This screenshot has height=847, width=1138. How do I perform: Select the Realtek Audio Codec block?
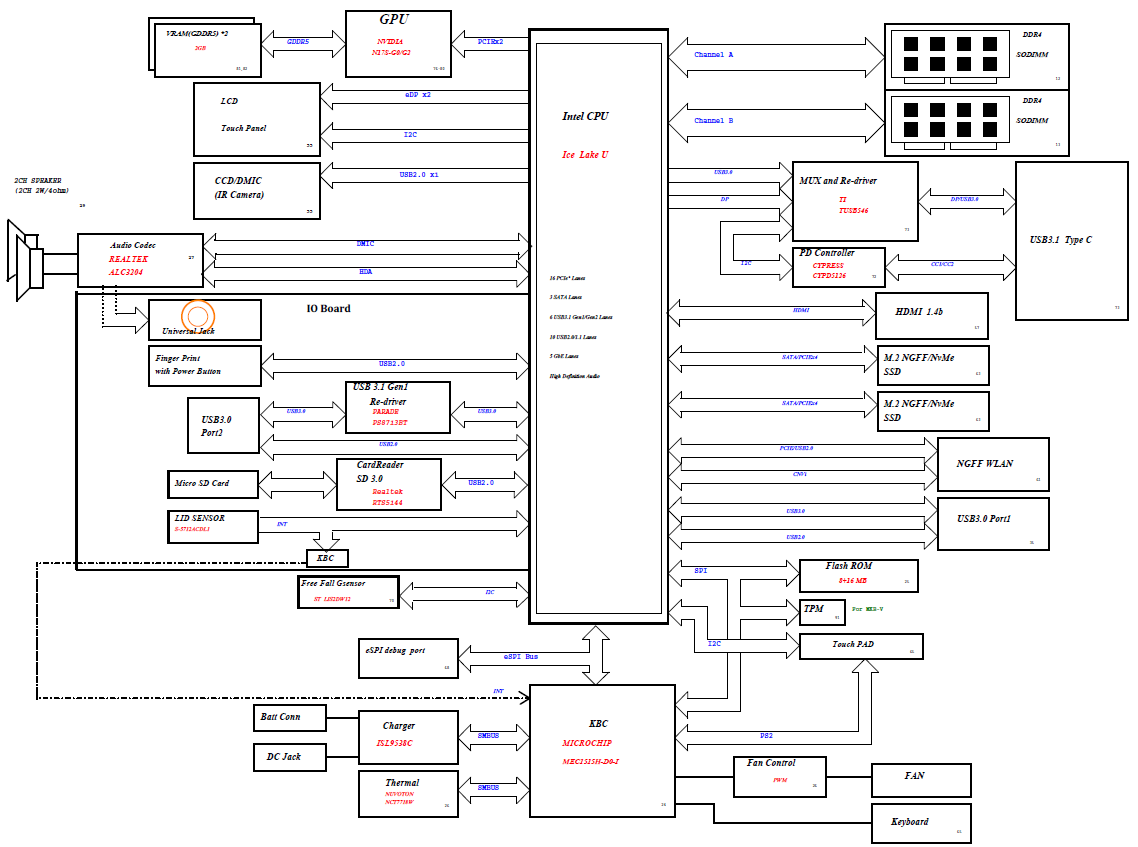[140, 260]
